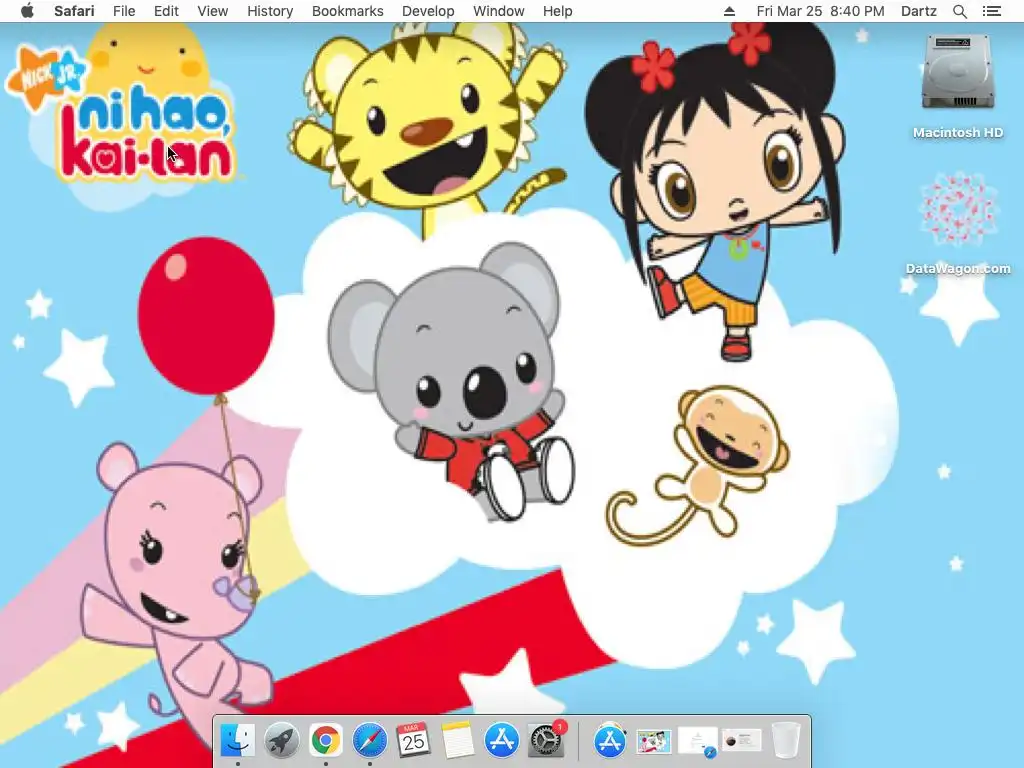Click the date and time in the menu bar
Viewport: 1024px width, 768px height.
coord(820,11)
